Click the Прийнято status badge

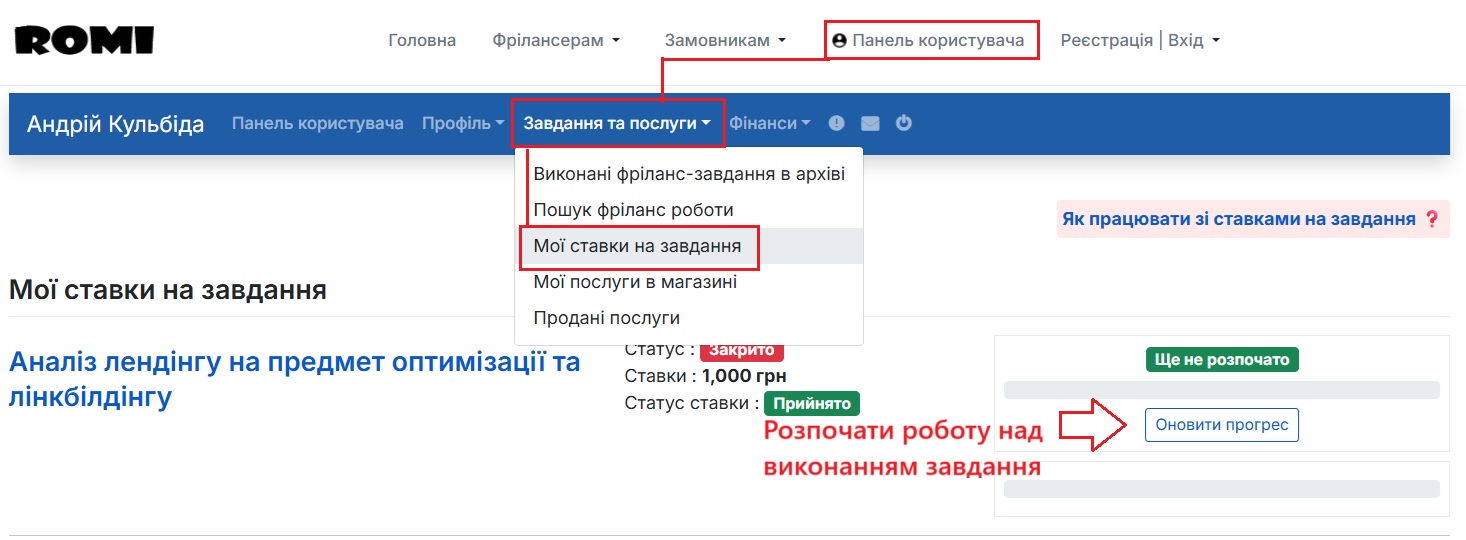[812, 404]
